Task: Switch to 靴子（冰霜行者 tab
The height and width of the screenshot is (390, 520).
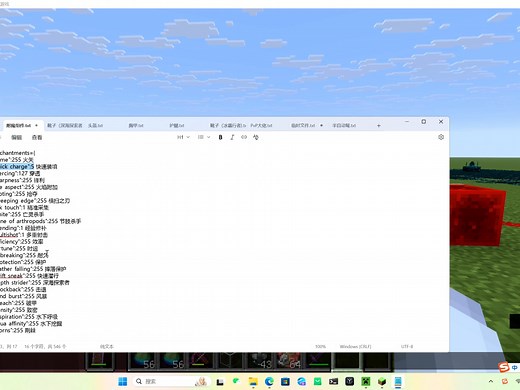Action: click(x=228, y=126)
